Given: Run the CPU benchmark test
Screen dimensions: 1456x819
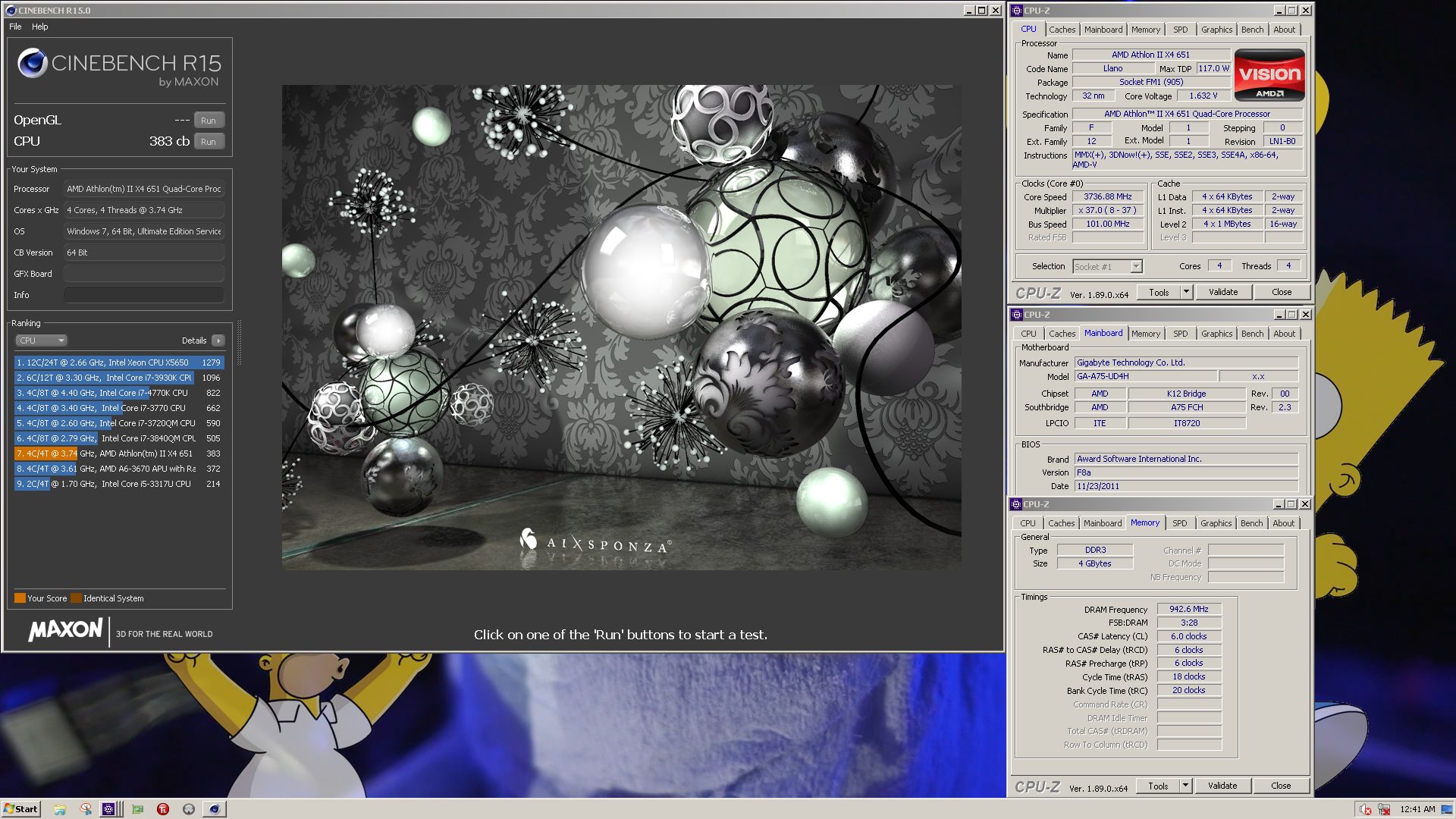Looking at the screenshot, I should 209,142.
